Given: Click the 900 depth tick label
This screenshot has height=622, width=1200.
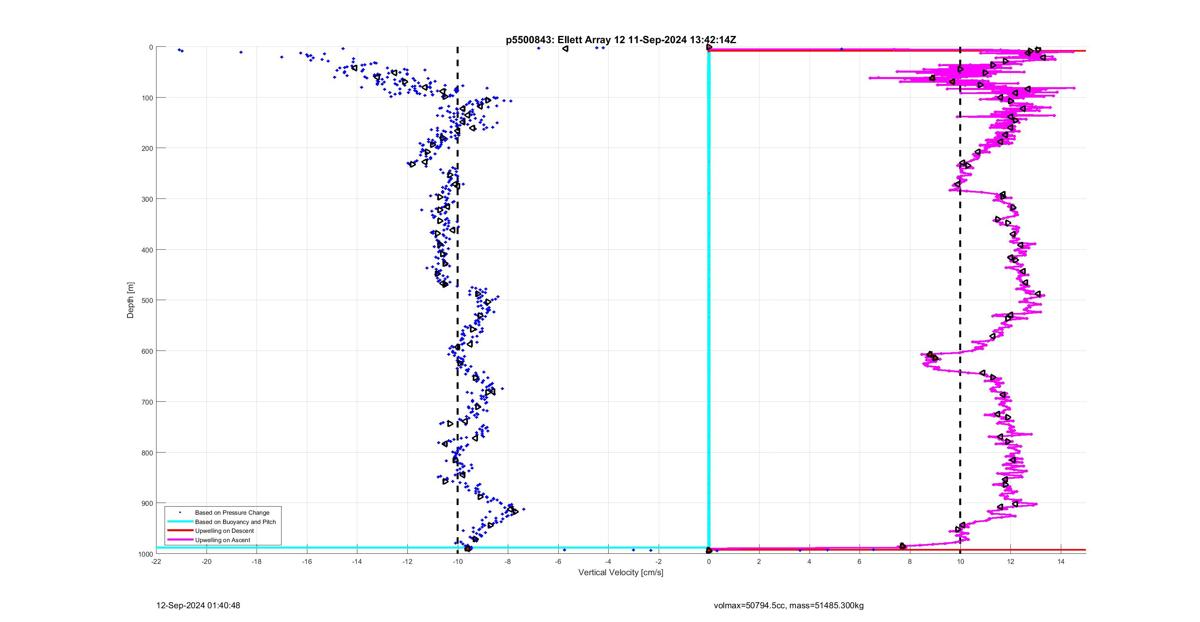Looking at the screenshot, I should click(145, 503).
